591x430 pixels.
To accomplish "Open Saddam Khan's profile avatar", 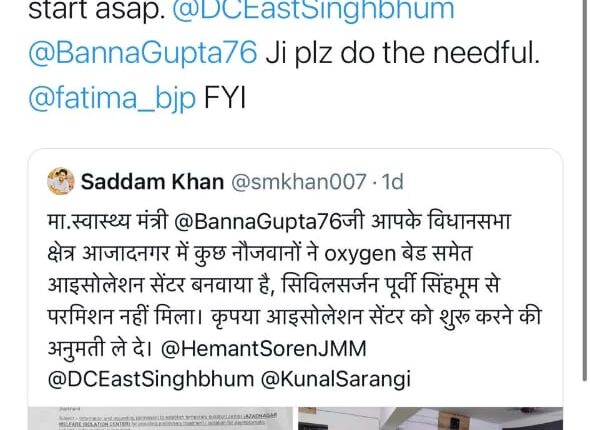I will (61, 181).
